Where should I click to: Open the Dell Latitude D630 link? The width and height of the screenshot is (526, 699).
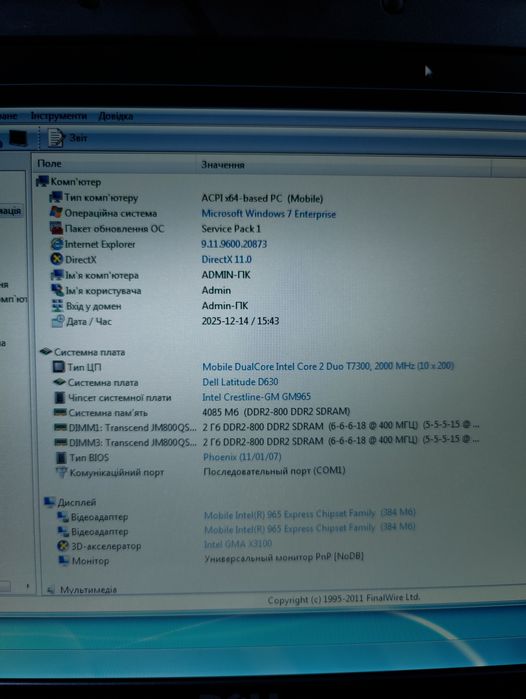pyautogui.click(x=240, y=382)
